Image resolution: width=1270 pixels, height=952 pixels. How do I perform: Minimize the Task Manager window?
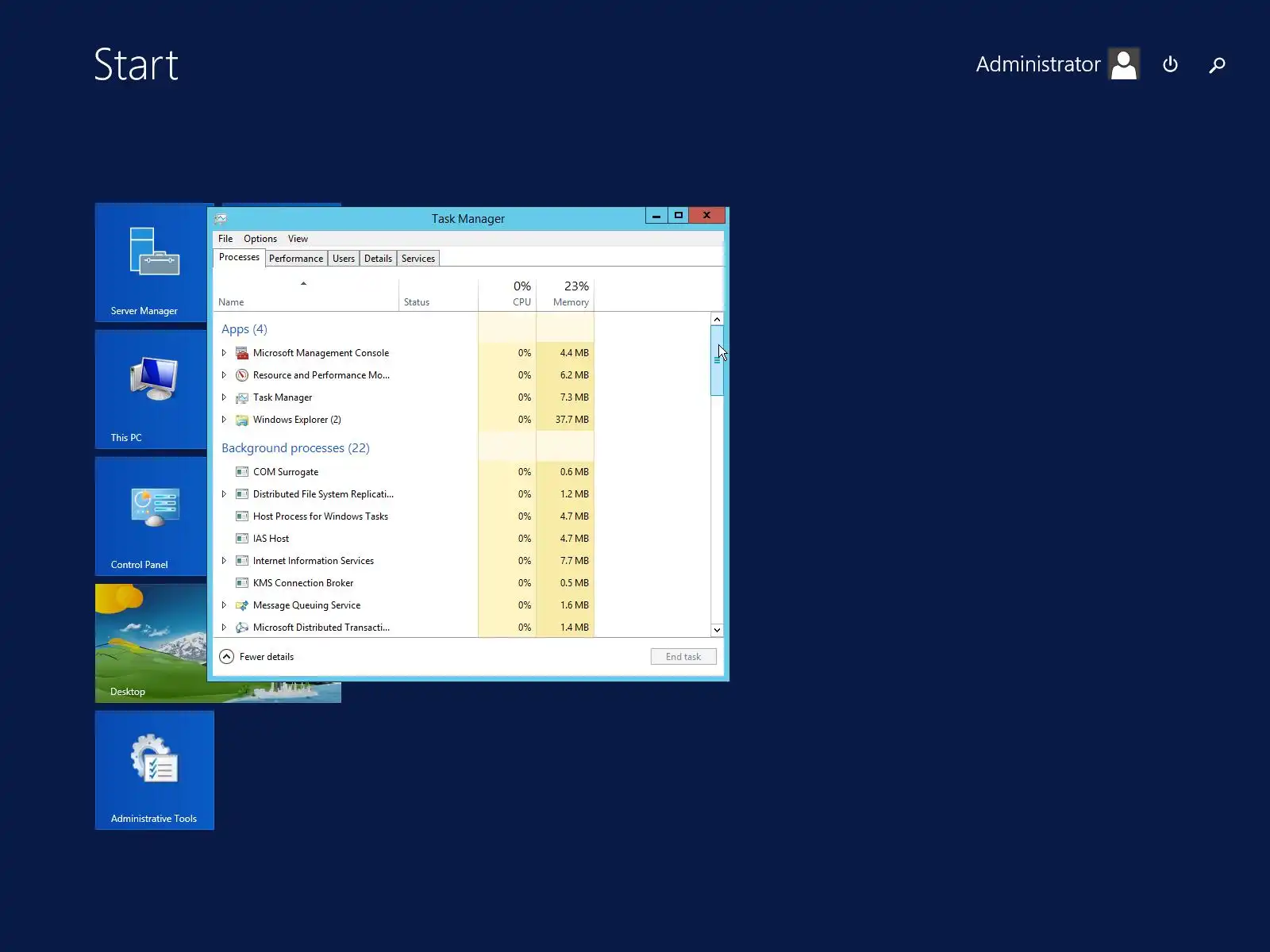656,216
